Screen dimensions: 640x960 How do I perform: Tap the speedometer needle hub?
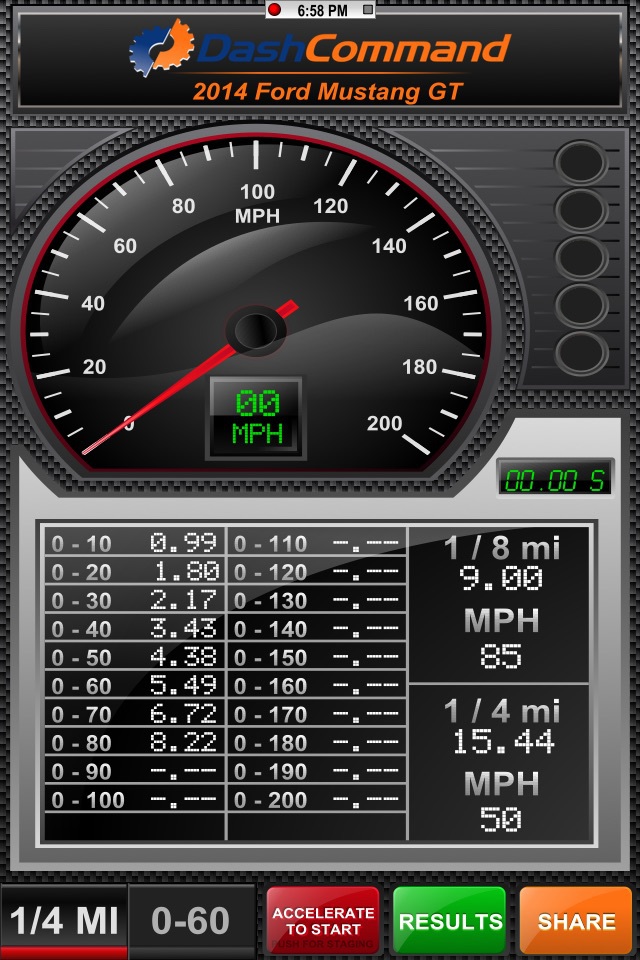click(255, 331)
